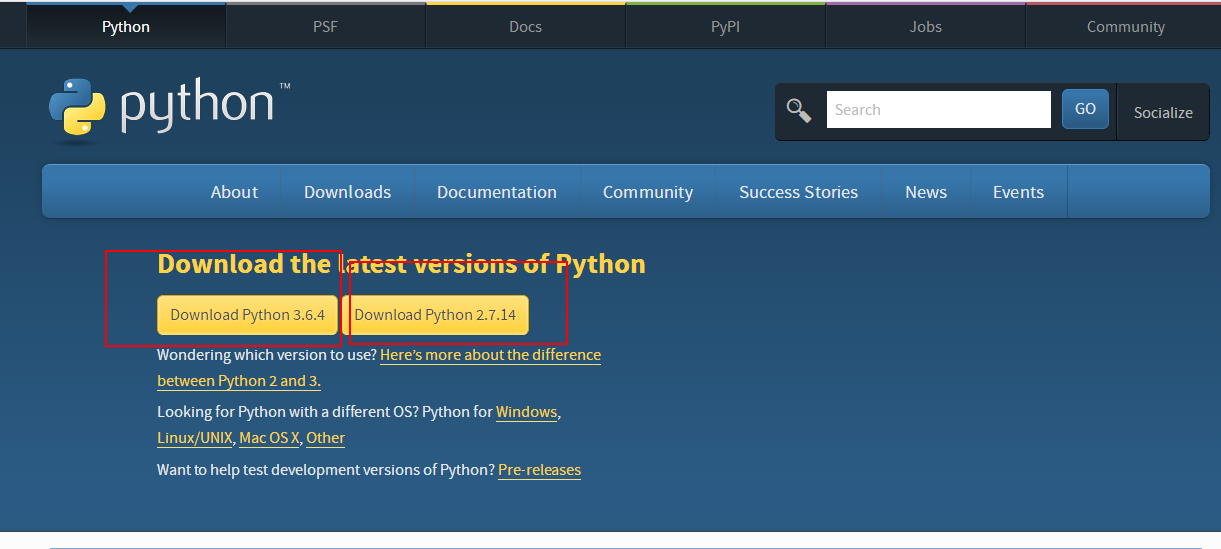Open the Jobs top tab
Image resolution: width=1221 pixels, height=549 pixels.
(x=926, y=27)
